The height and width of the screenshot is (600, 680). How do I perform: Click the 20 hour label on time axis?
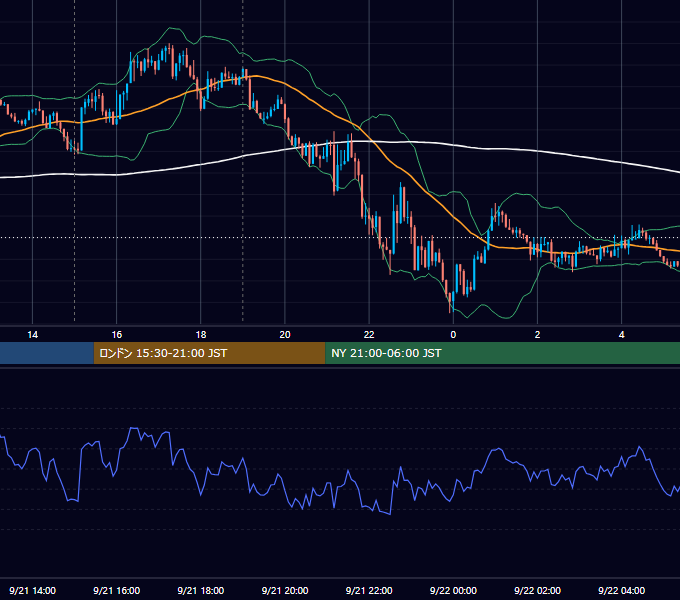(285, 335)
